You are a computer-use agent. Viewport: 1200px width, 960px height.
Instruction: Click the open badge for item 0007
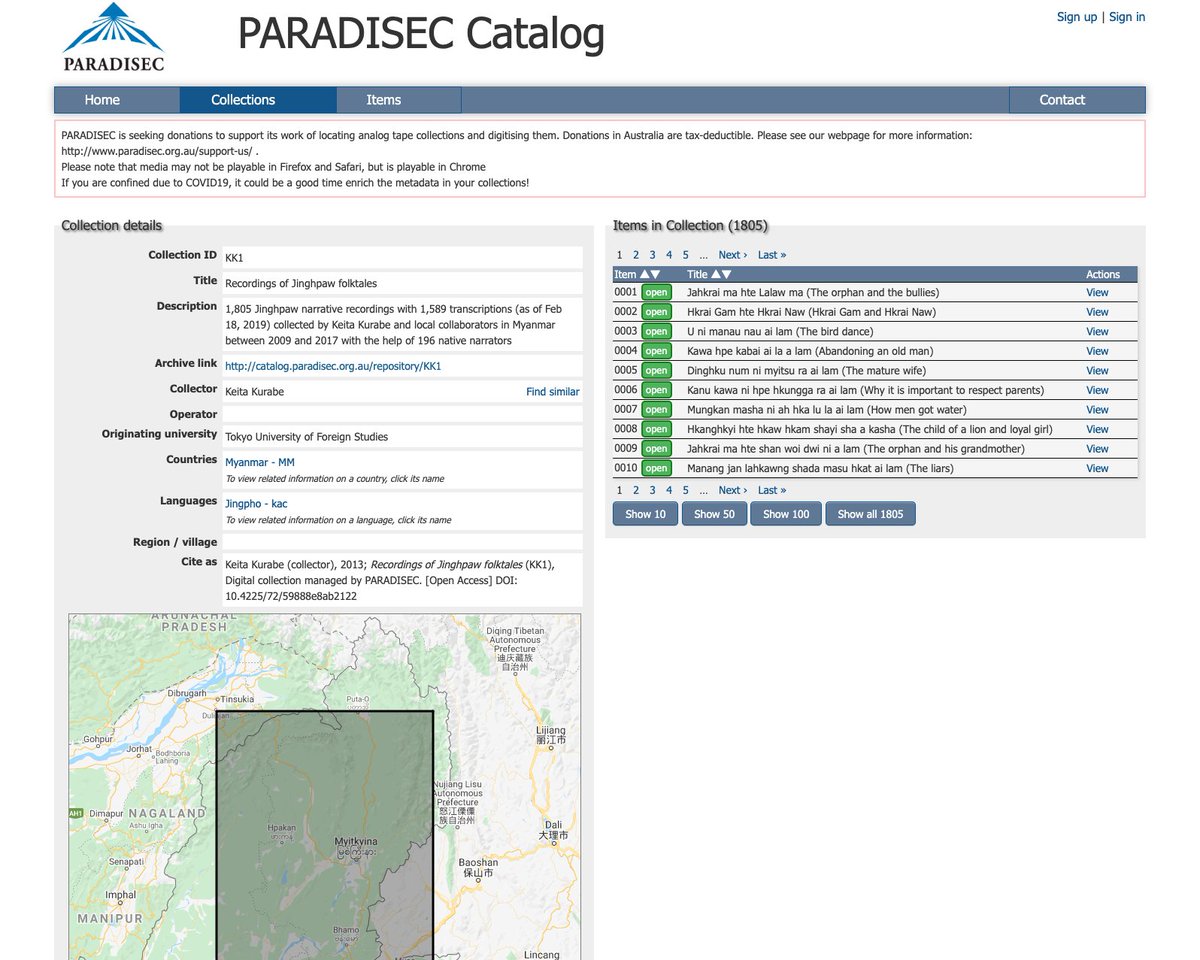(x=656, y=410)
